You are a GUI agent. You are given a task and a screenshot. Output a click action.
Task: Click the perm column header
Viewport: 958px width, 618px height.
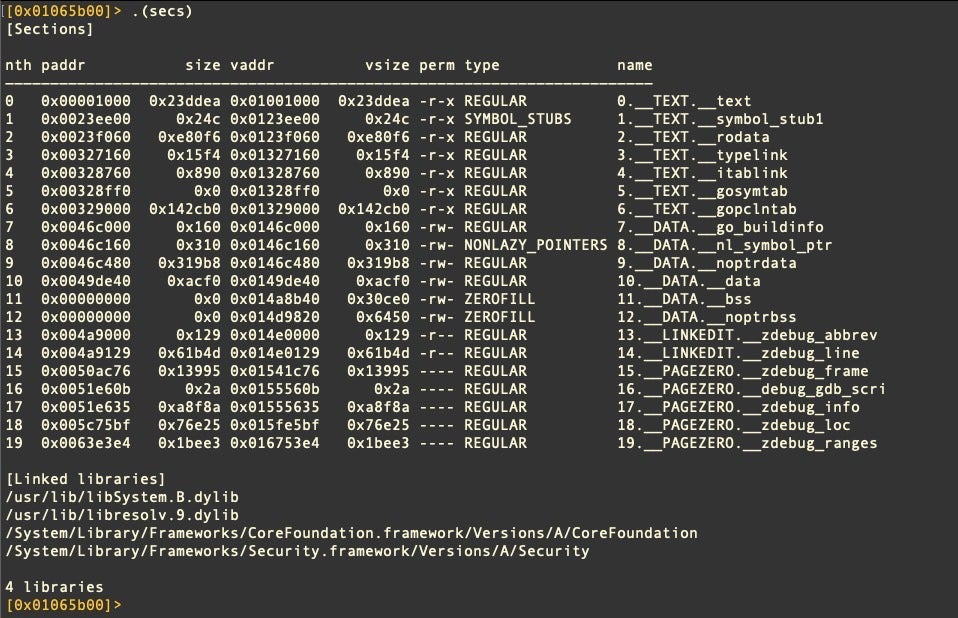(x=436, y=65)
